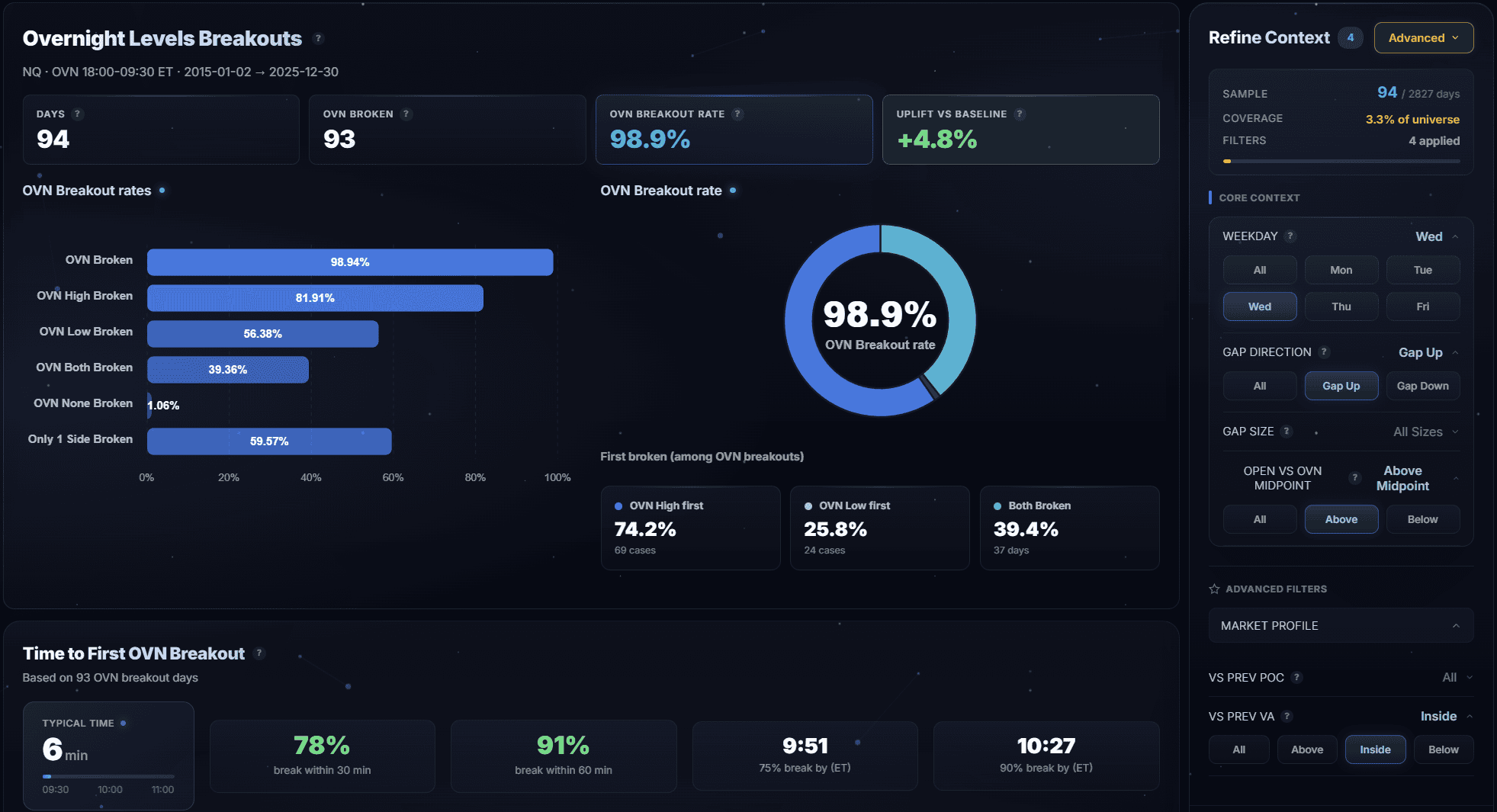Click help icon beside Time to First OVN Breakout
Viewport: 1497px width, 812px height.
259,653
